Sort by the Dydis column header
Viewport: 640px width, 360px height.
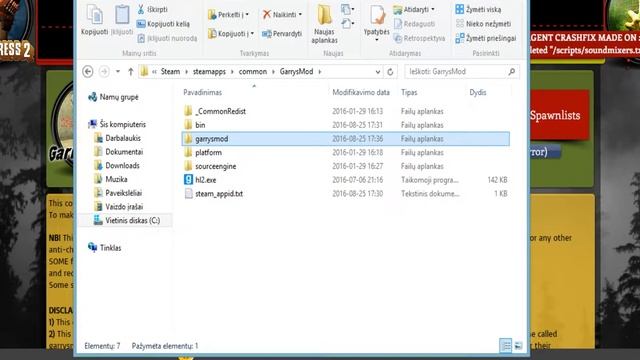(478, 93)
